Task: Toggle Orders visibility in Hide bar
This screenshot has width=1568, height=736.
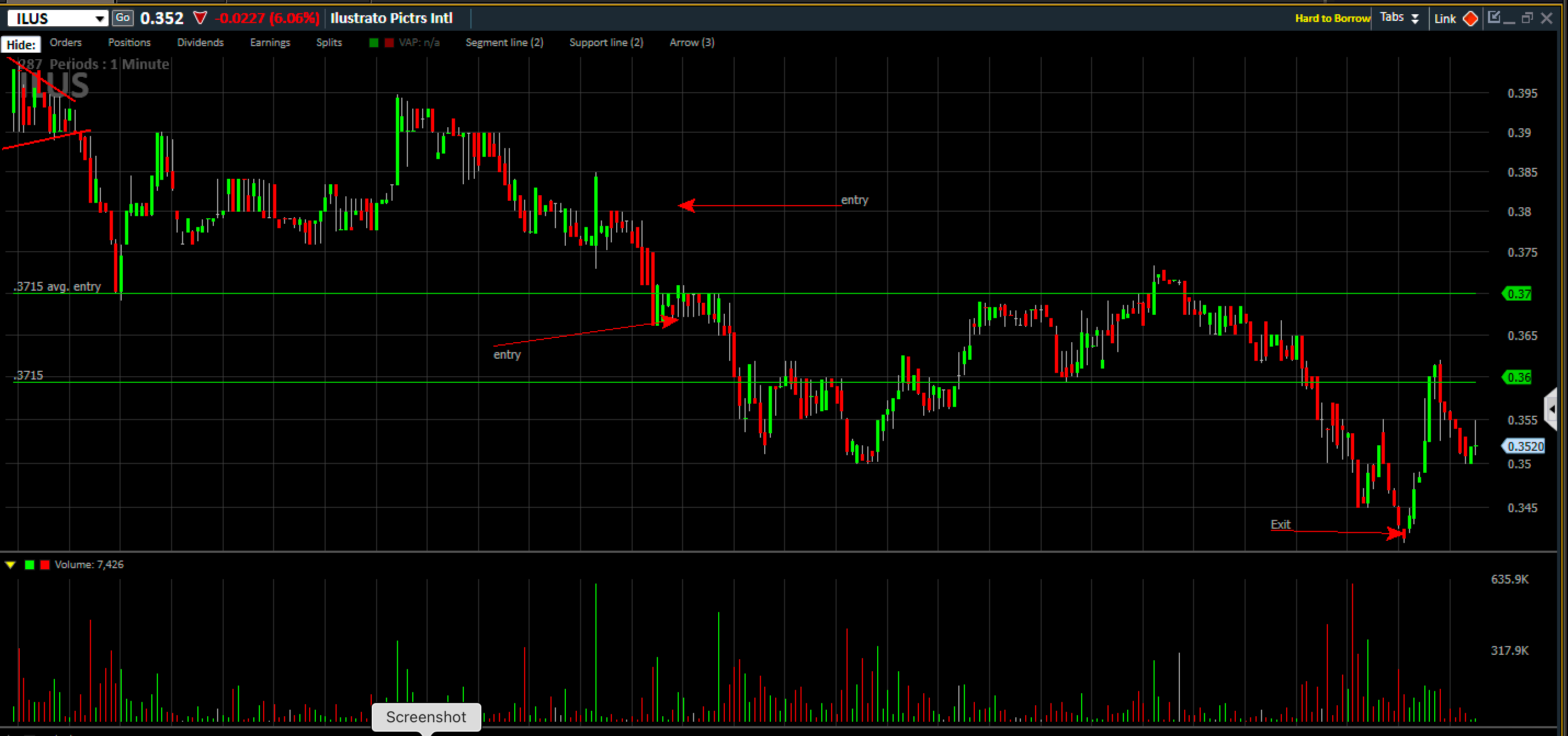Action: [66, 43]
